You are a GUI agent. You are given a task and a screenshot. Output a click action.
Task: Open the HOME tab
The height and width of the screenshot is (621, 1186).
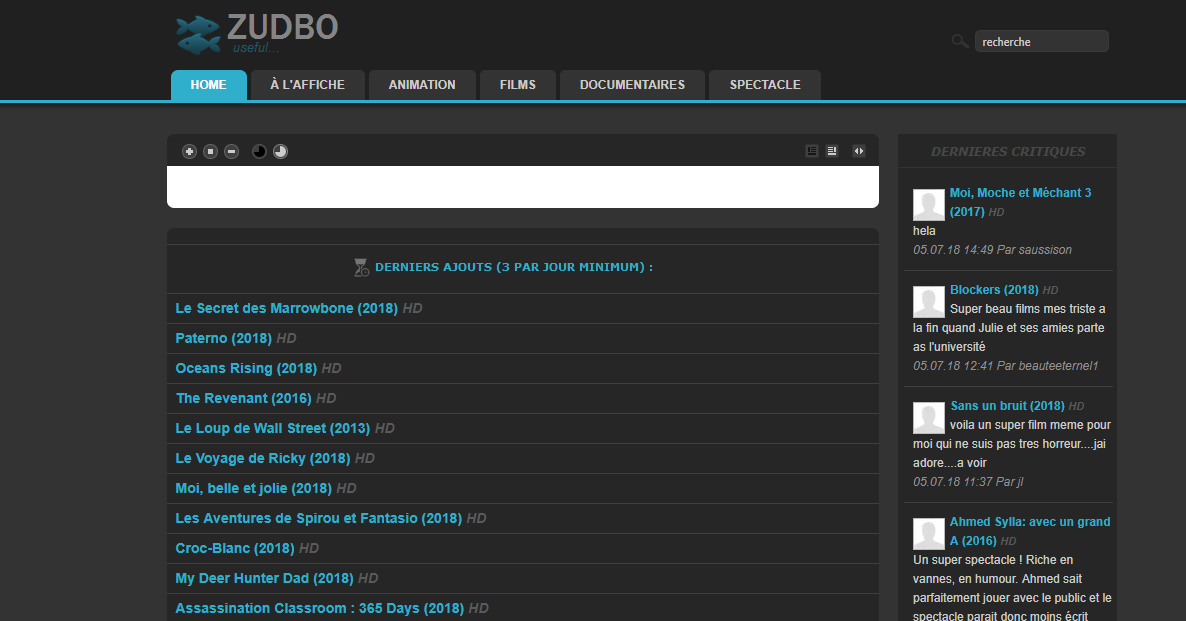209,85
